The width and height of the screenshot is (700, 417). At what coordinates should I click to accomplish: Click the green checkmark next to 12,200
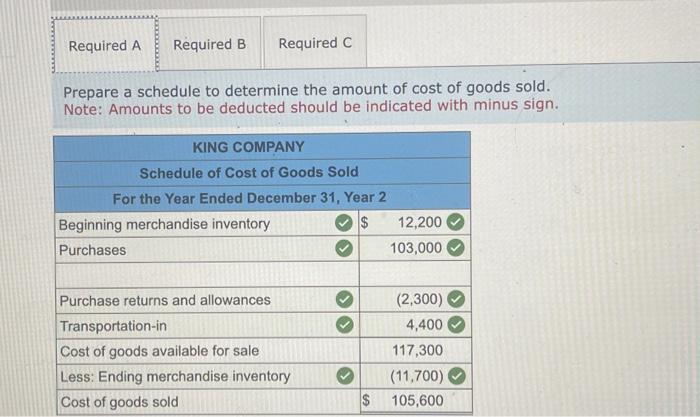point(456,222)
